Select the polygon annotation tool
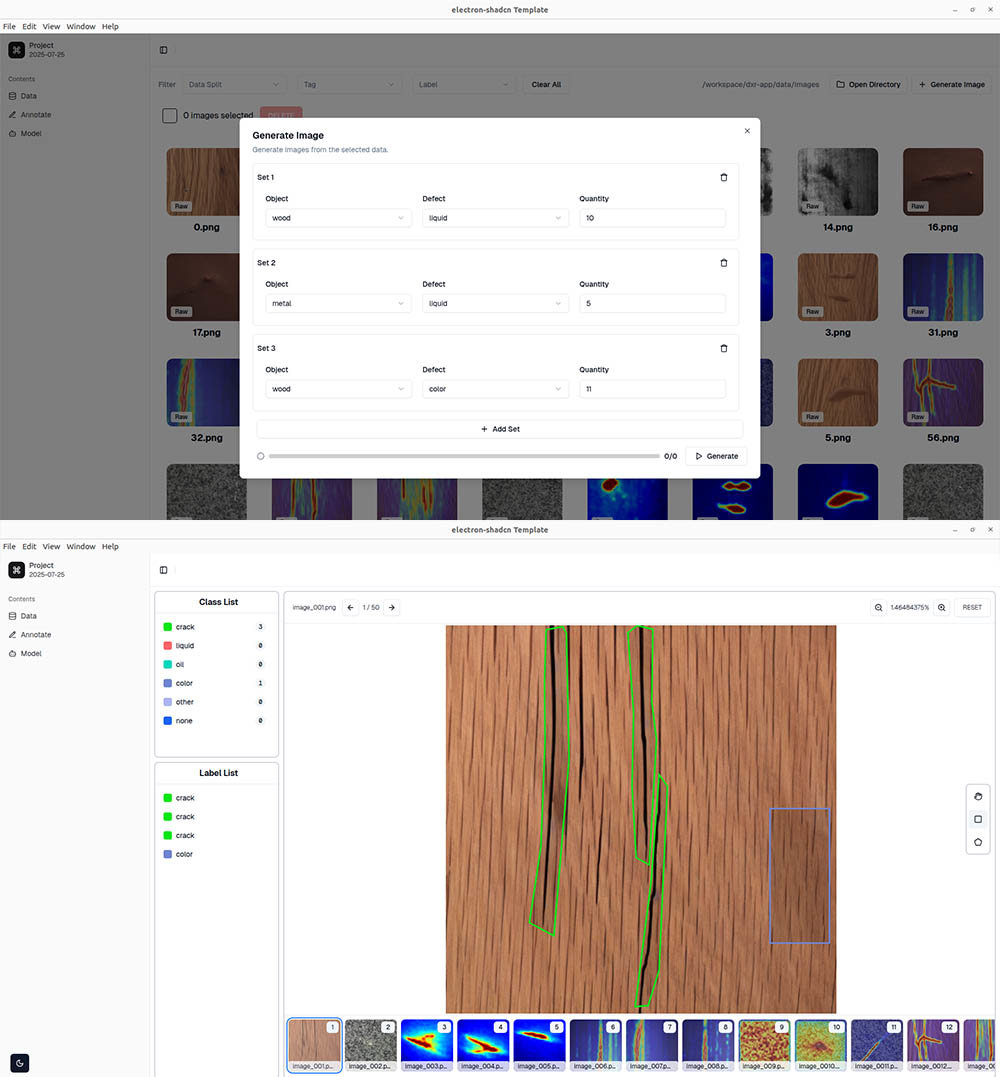This screenshot has width=1000, height=1077. (977, 842)
